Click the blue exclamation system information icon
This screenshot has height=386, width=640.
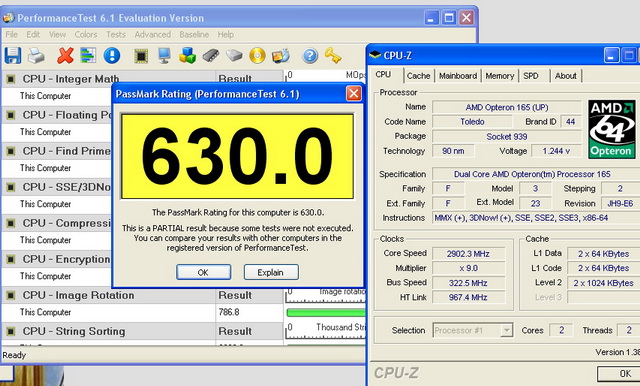click(x=111, y=55)
